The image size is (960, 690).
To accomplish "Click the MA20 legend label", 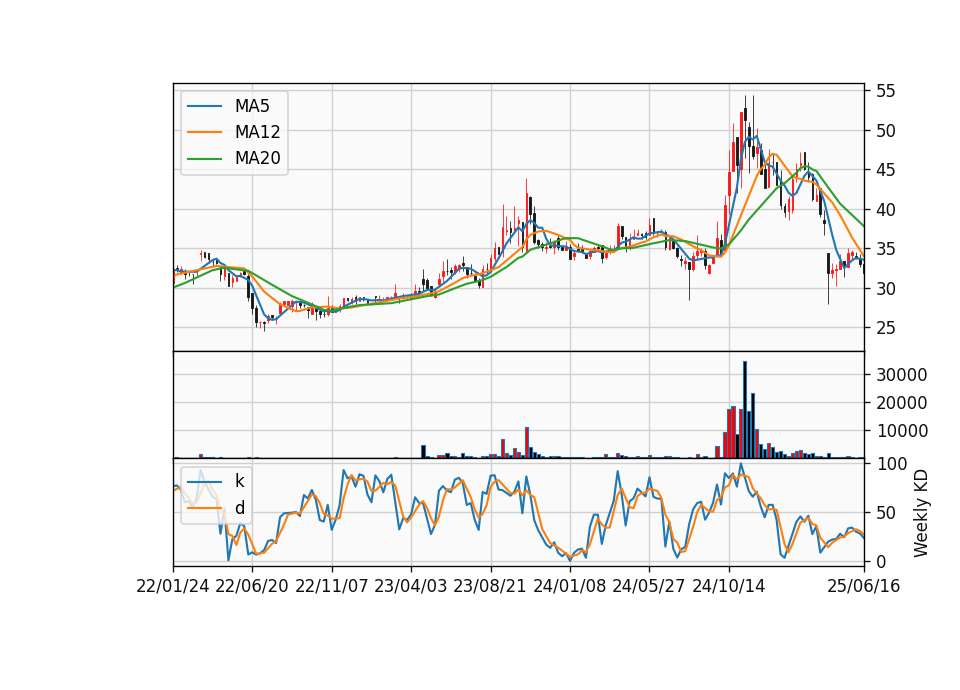I will tap(257, 158).
